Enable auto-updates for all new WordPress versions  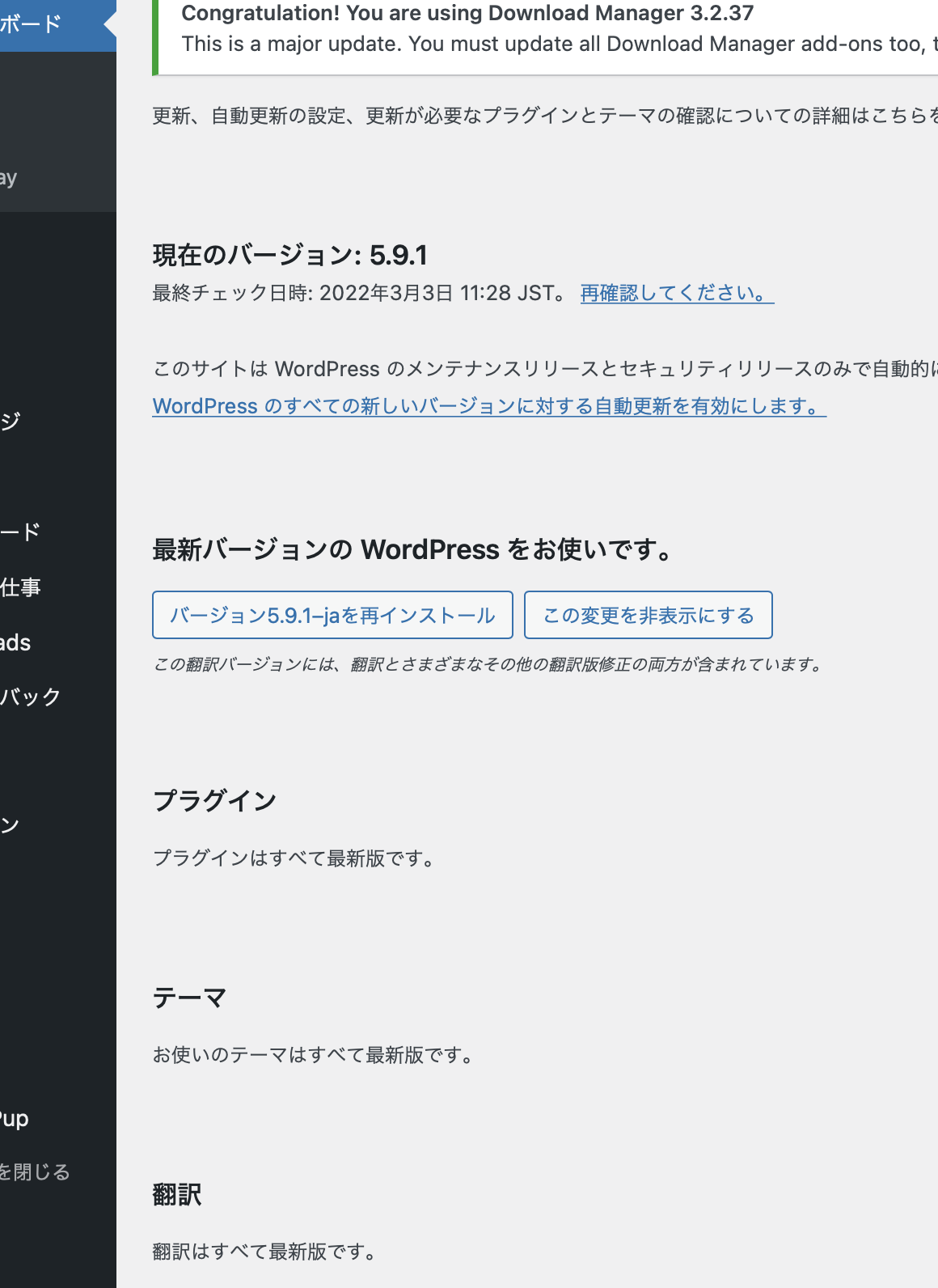488,406
